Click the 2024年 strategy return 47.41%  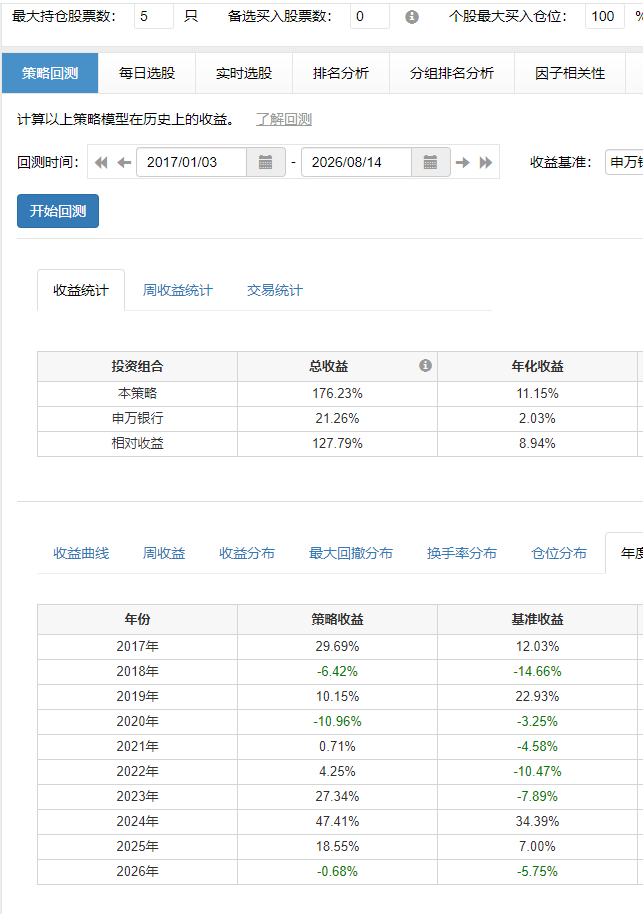pos(338,822)
